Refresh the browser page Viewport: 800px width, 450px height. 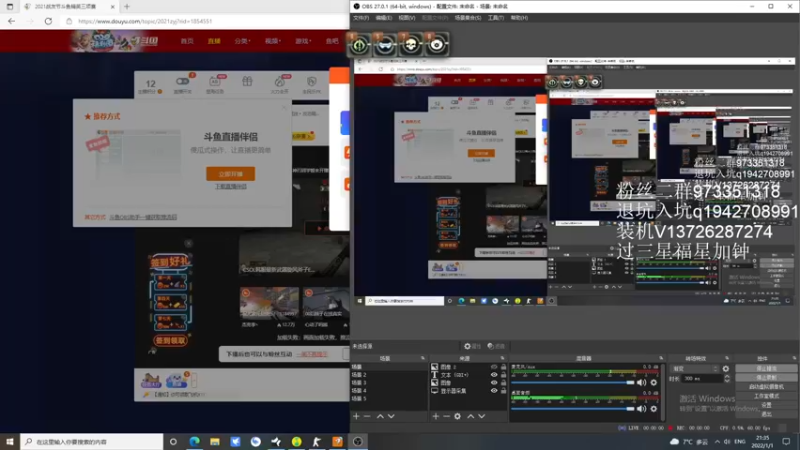(48, 21)
